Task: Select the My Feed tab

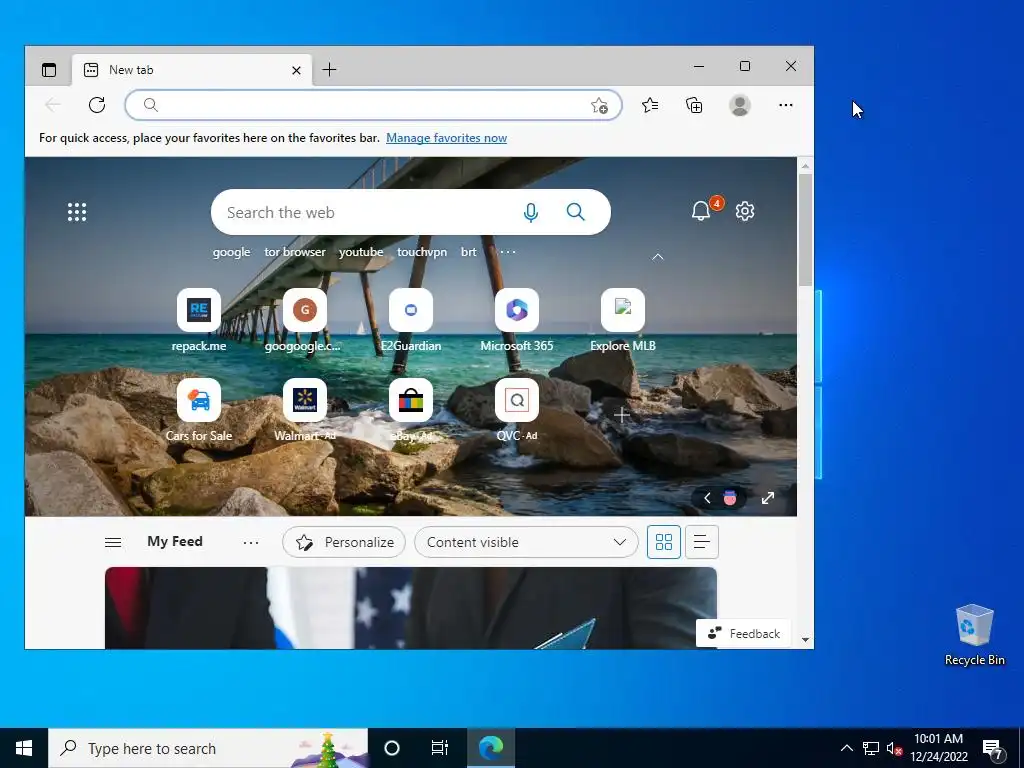Action: [x=174, y=541]
